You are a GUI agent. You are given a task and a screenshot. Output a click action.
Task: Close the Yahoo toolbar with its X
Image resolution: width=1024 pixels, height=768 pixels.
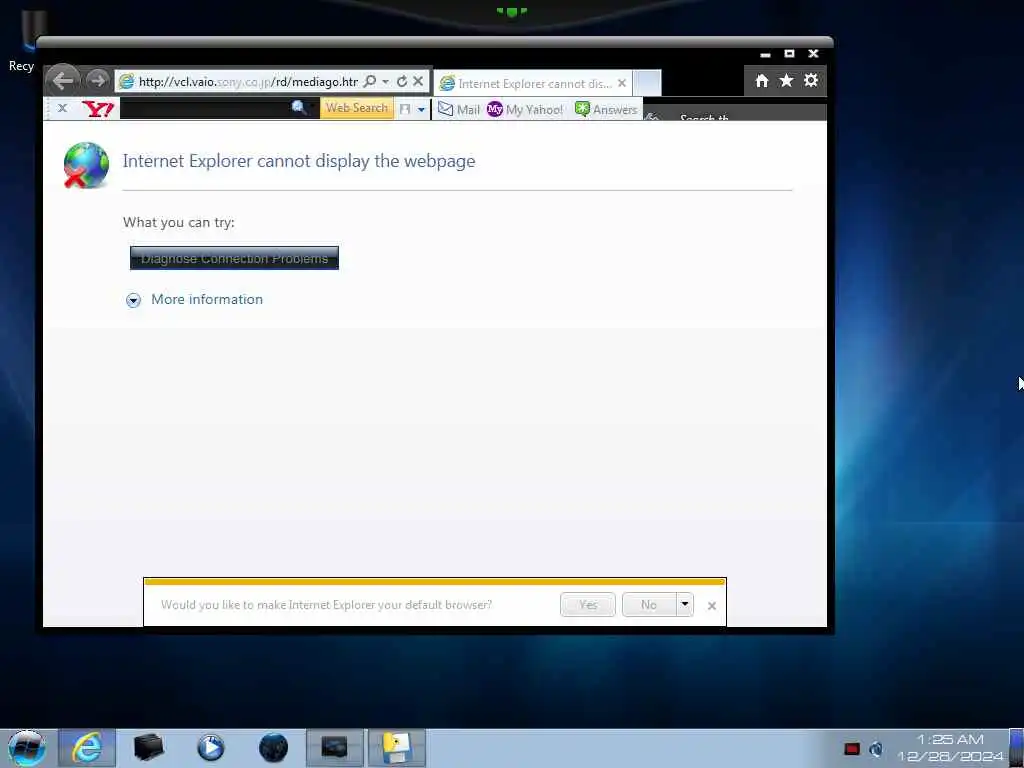[x=62, y=108]
